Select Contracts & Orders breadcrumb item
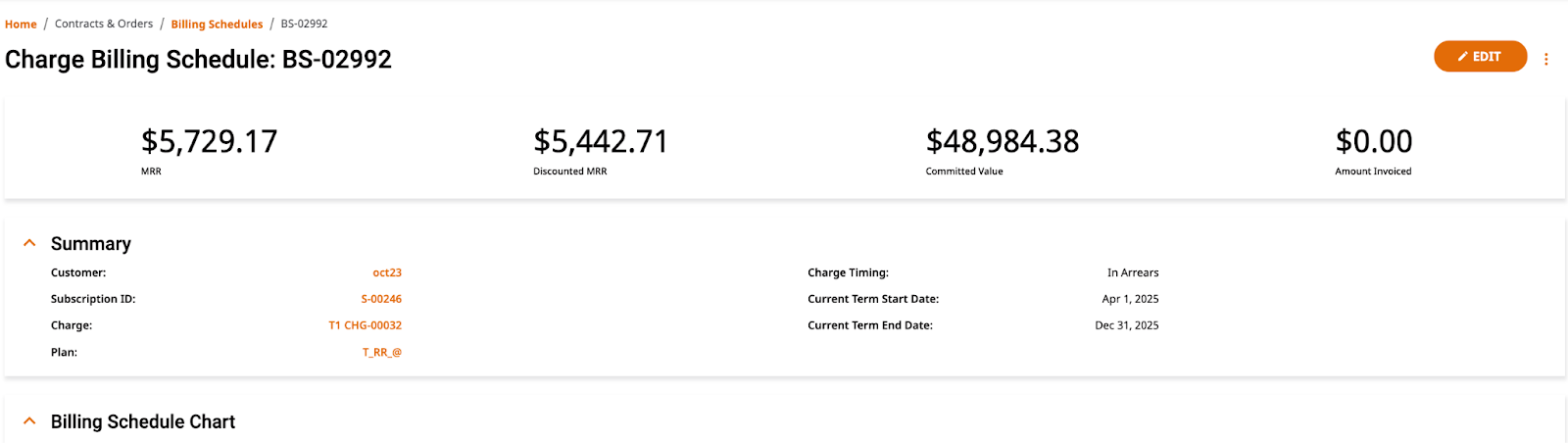The height and width of the screenshot is (443, 1568). coord(104,24)
